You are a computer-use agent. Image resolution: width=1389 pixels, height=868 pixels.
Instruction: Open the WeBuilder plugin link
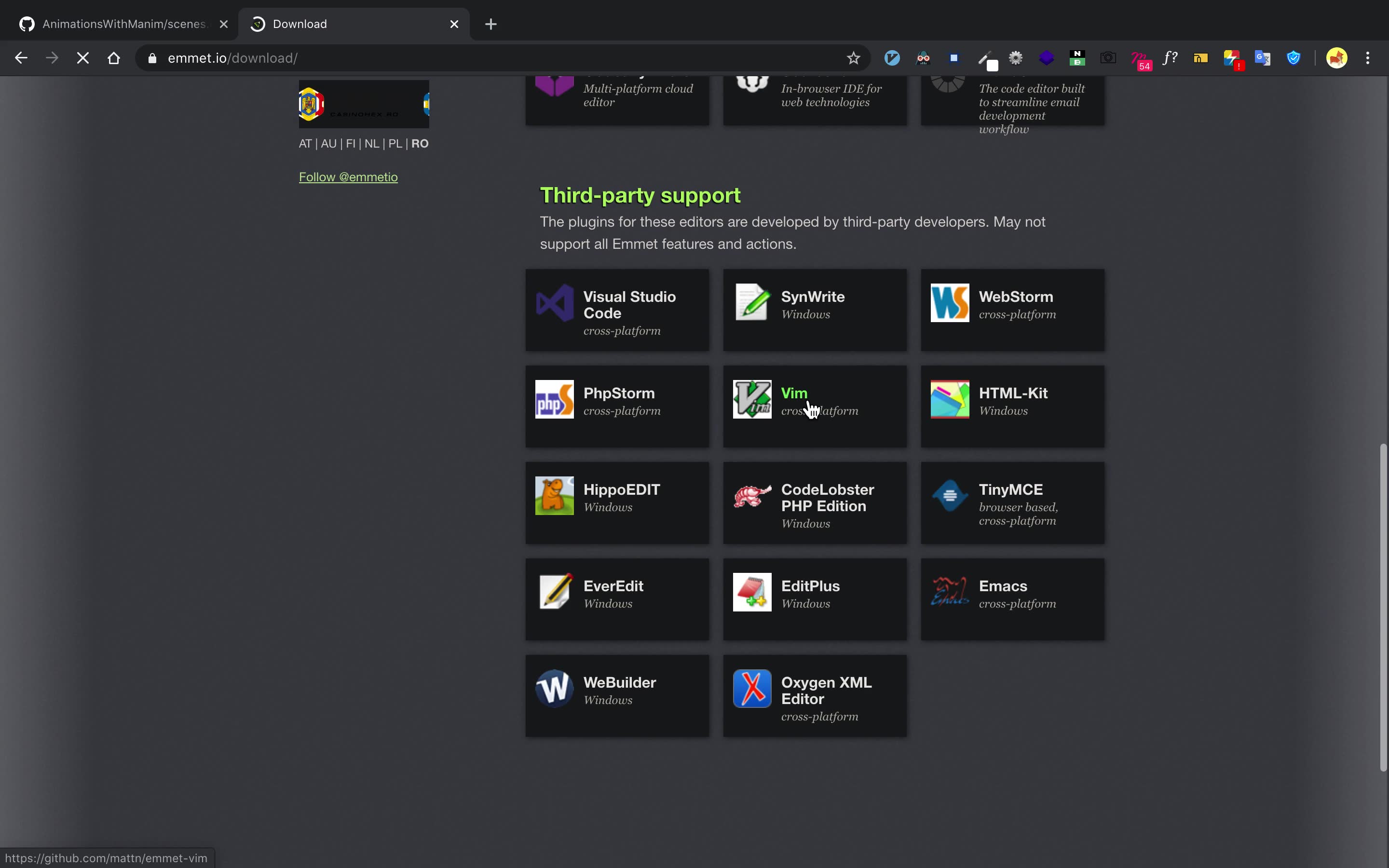pos(617,696)
